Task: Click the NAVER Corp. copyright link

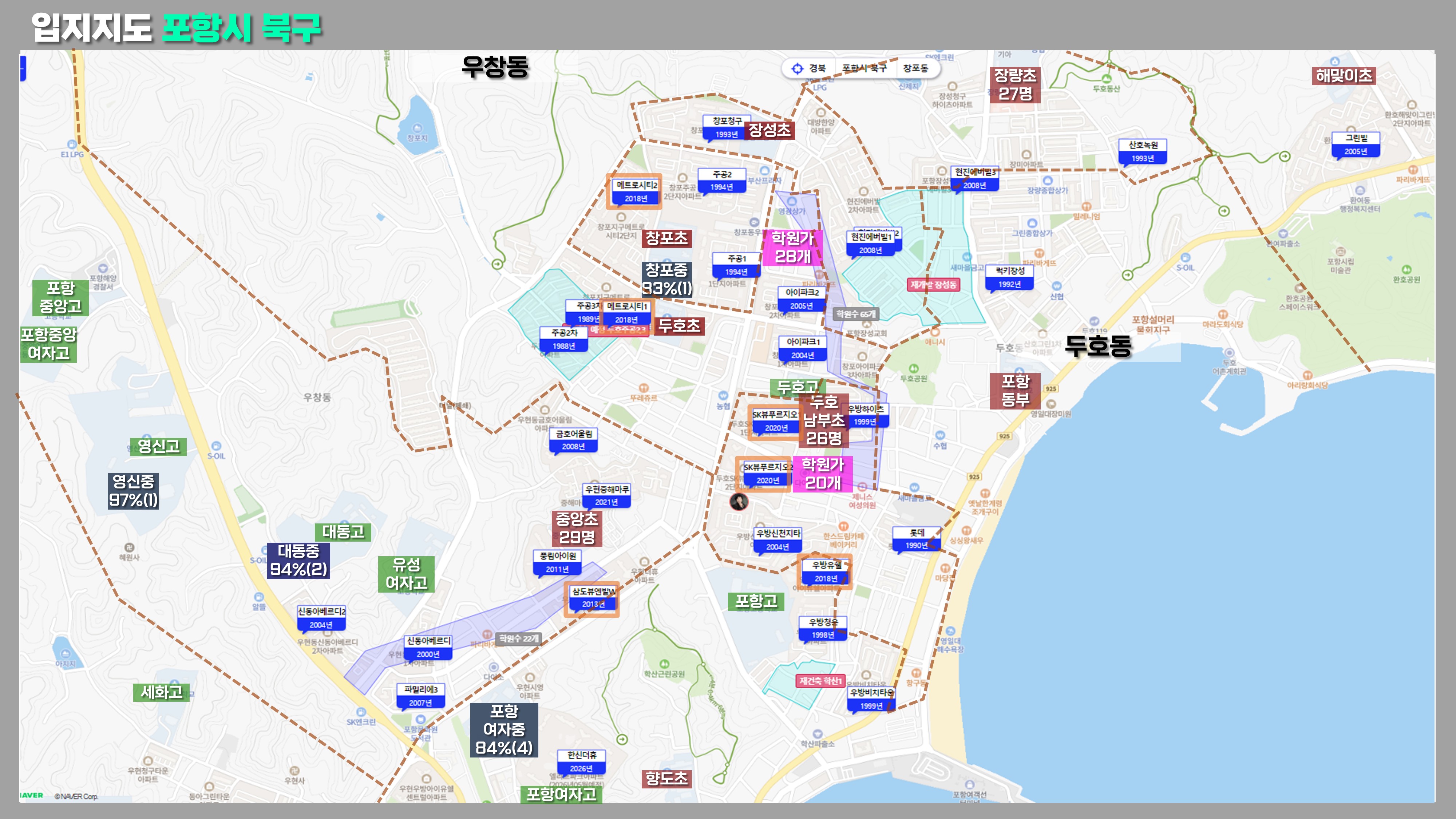Action: [x=76, y=796]
